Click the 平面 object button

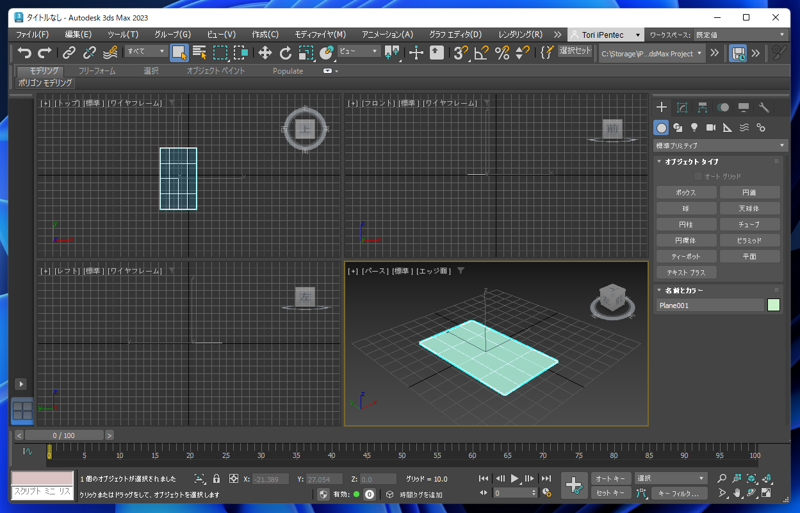click(749, 256)
